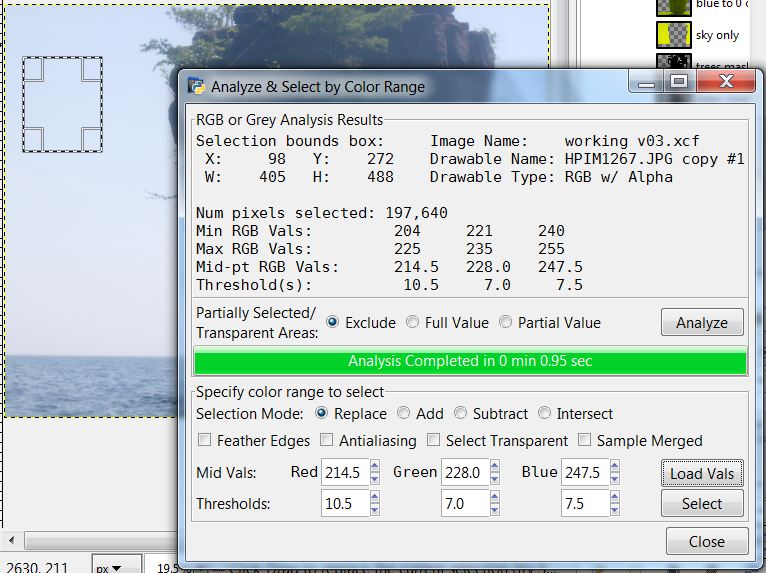
Task: Toggle the Antialiasing checkbox
Action: 327,440
